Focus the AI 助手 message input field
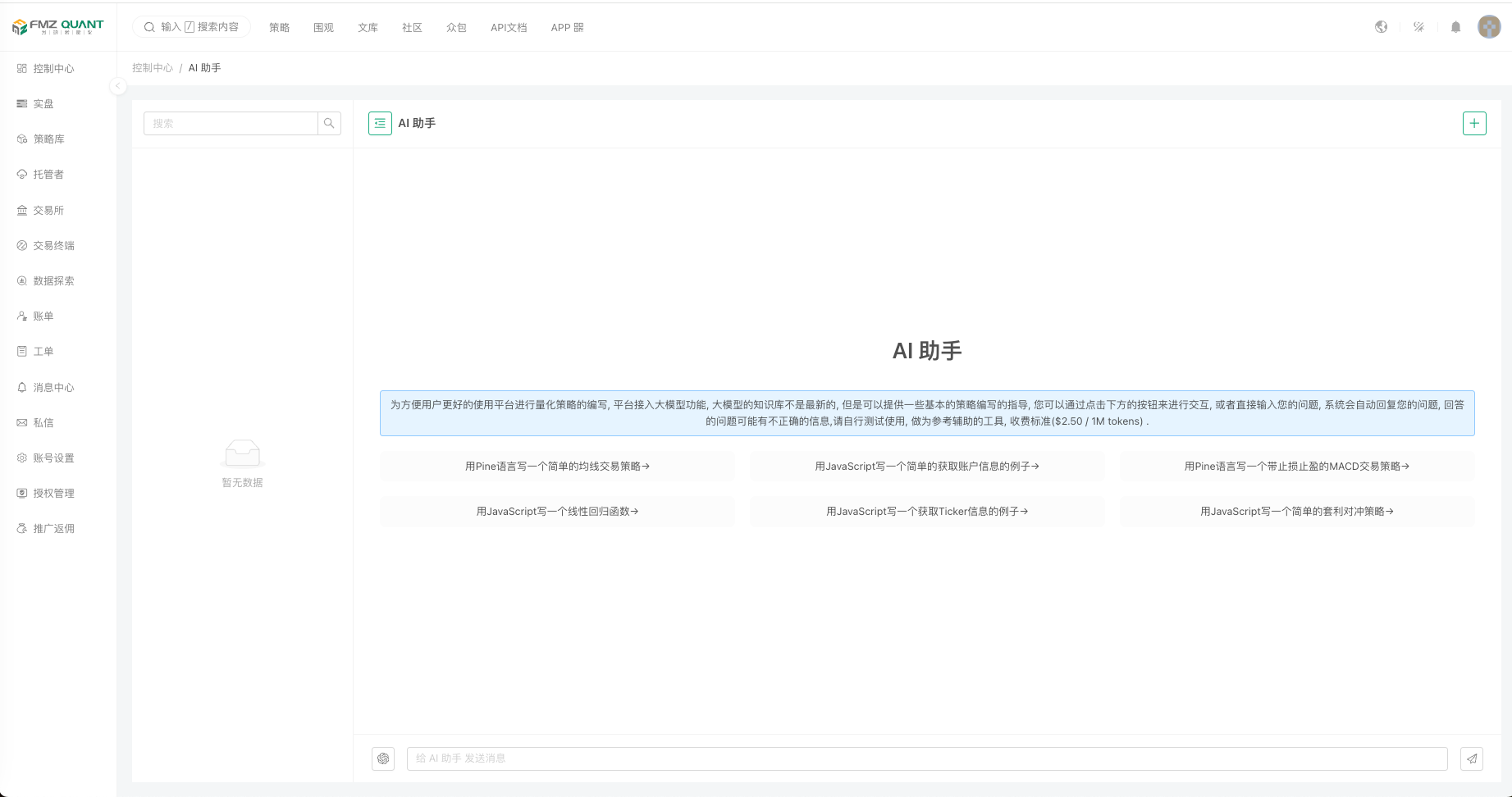Viewport: 1512px width, 797px height. click(x=926, y=758)
